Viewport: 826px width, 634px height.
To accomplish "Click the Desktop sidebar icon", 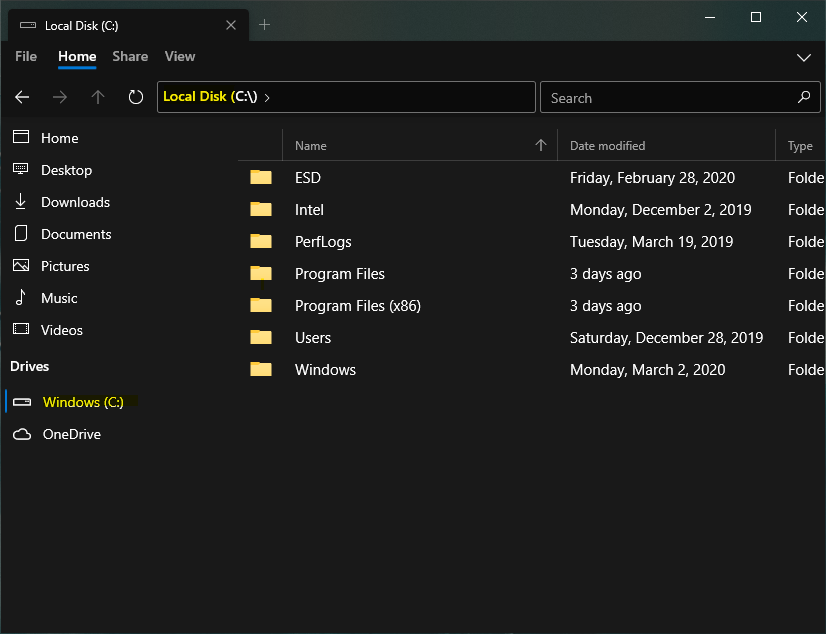I will 21,169.
